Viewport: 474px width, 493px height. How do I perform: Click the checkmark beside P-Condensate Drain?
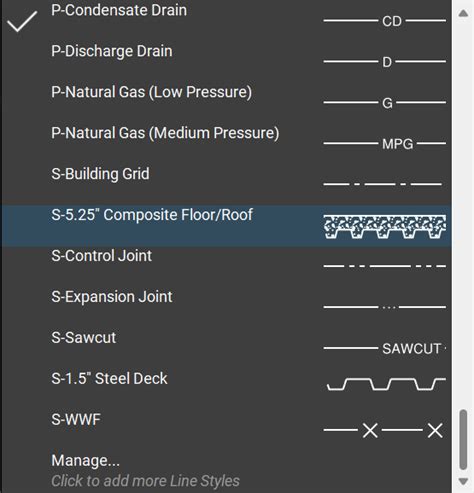[x=22, y=21]
